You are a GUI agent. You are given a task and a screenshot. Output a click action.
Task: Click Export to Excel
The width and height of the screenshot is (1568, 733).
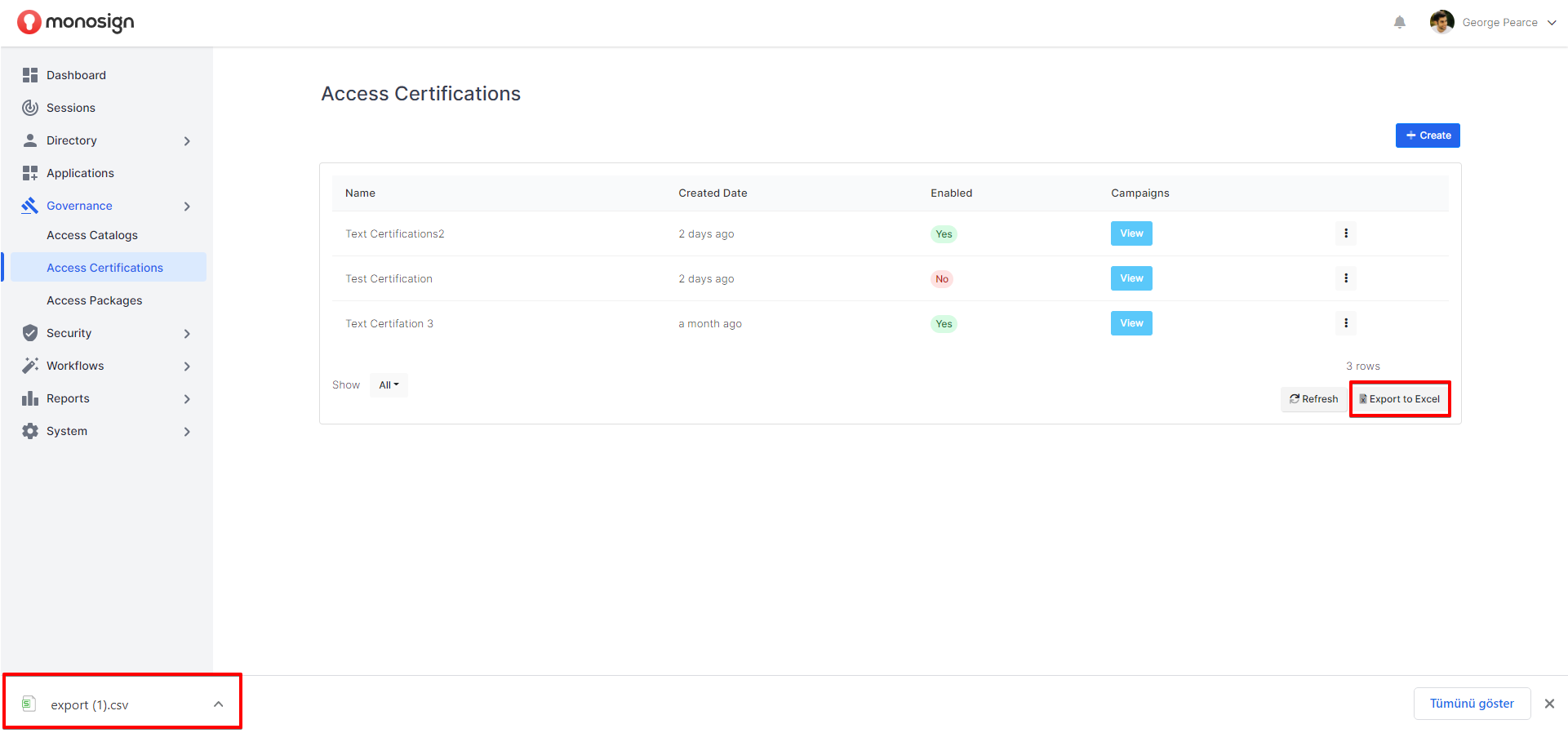coord(1400,399)
